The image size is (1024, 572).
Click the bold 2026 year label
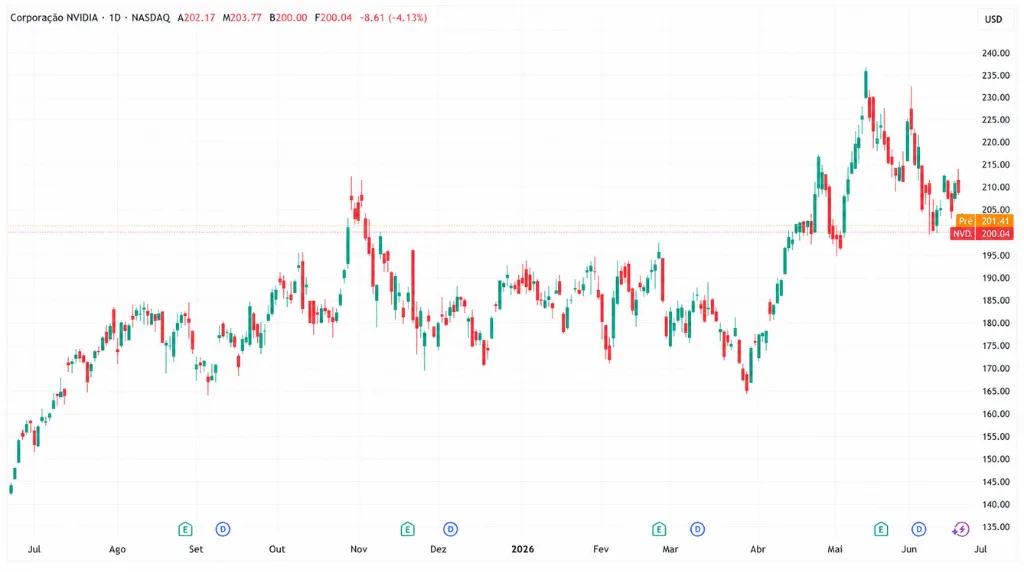pos(522,549)
